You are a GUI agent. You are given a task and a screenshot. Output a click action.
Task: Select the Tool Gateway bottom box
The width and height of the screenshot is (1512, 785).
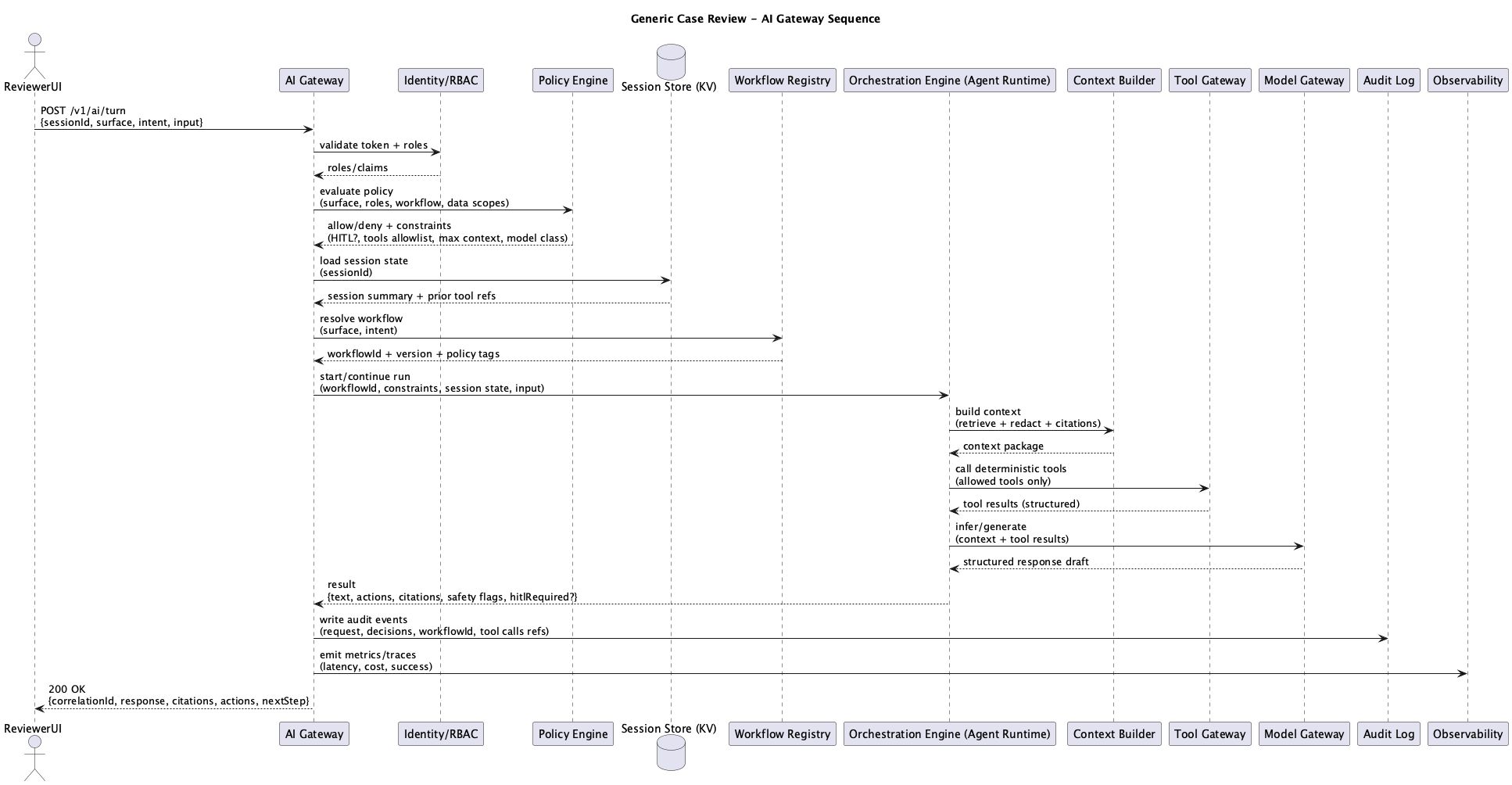(x=1209, y=733)
